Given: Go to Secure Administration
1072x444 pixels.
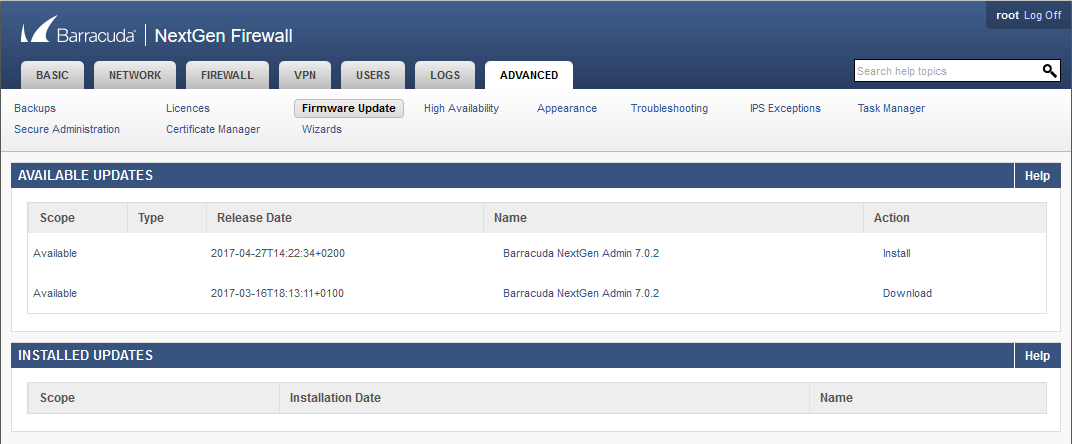Looking at the screenshot, I should pyautogui.click(x=67, y=129).
